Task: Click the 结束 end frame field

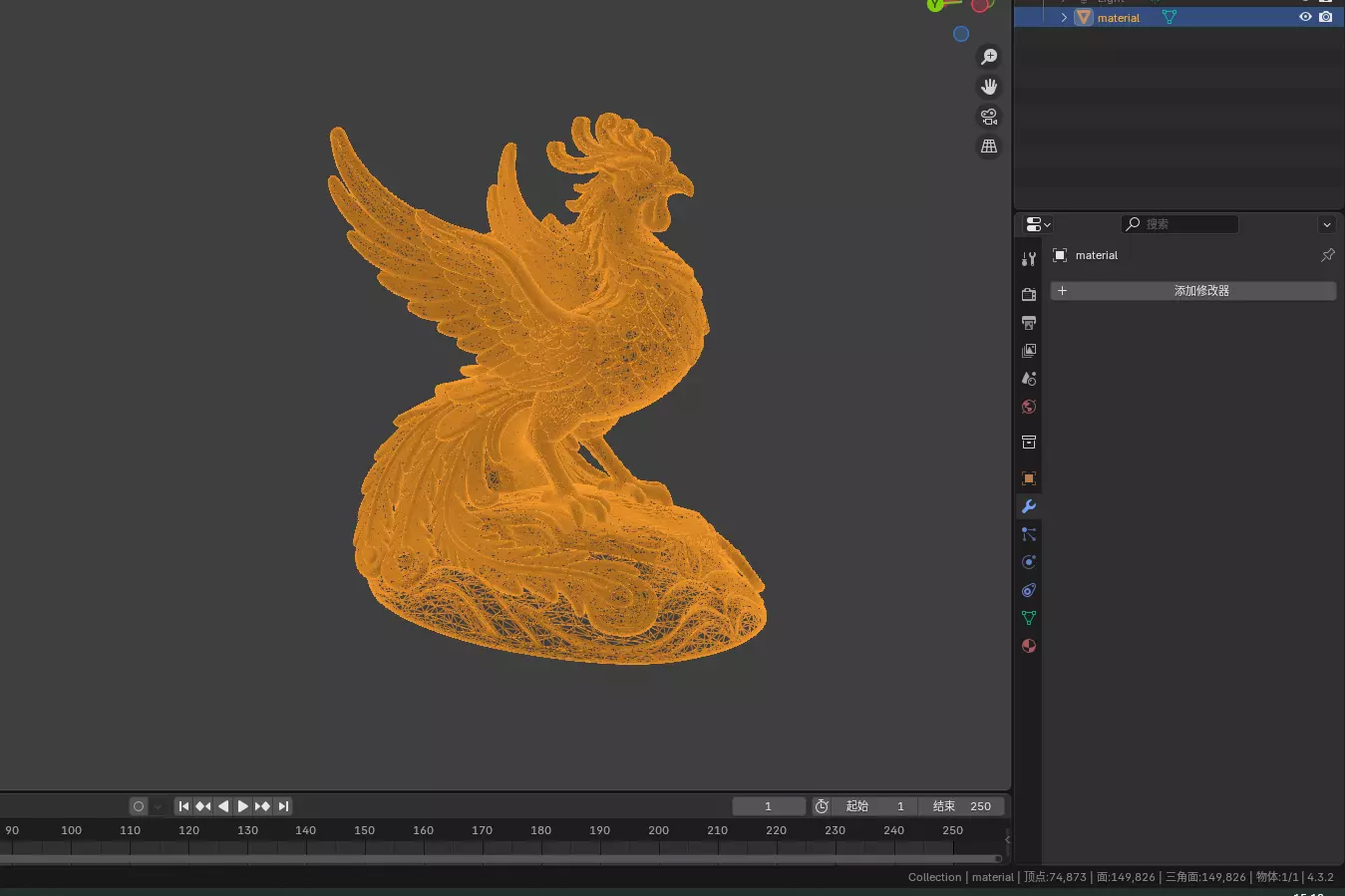Action: point(961,806)
